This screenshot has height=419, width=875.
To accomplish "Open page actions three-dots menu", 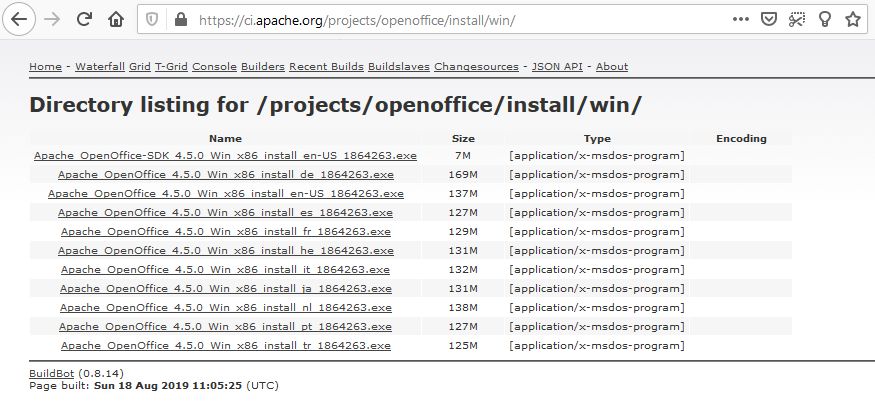I will pos(741,19).
